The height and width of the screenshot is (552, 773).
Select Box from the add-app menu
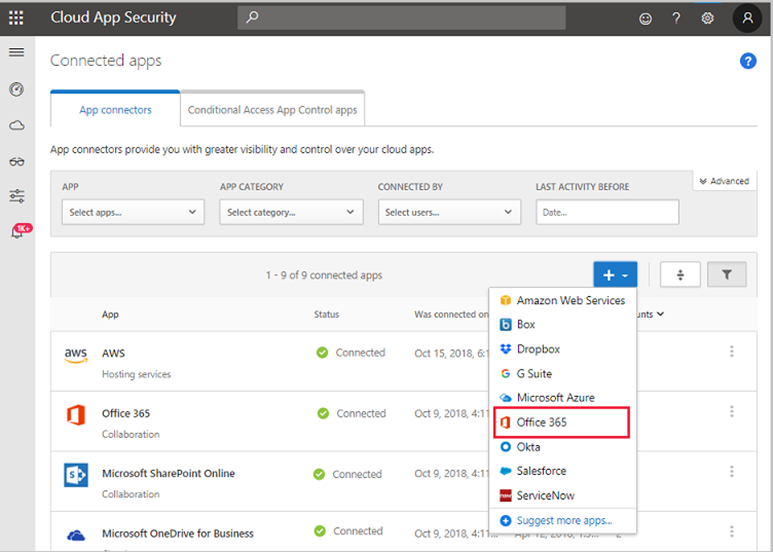(562, 324)
